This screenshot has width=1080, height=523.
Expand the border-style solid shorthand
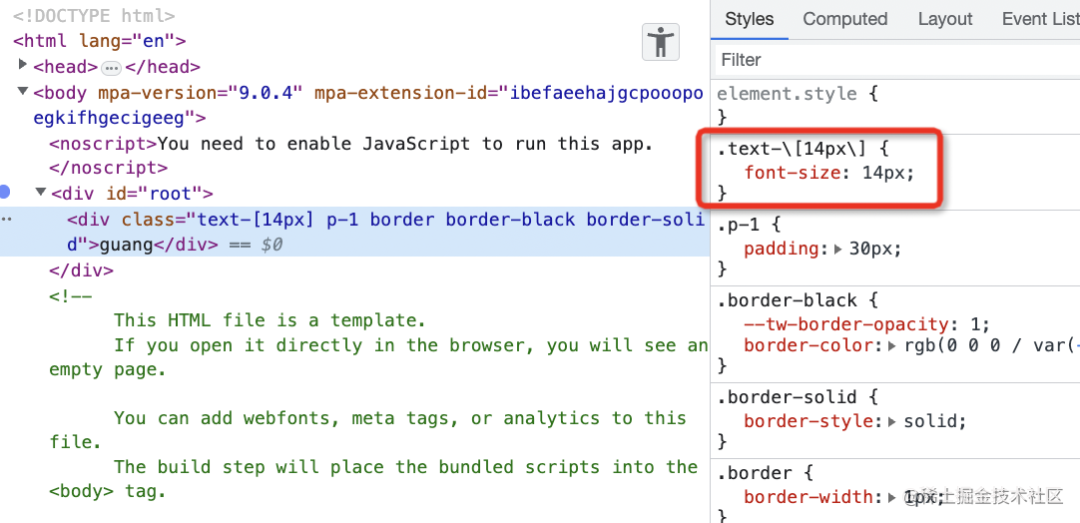click(893, 421)
